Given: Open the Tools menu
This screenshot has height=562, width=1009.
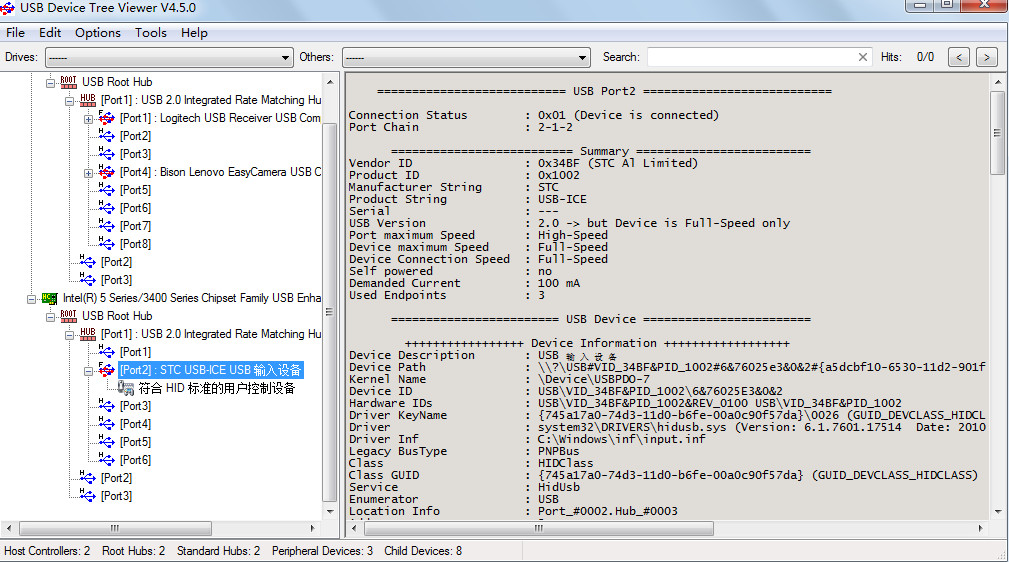Looking at the screenshot, I should [151, 33].
